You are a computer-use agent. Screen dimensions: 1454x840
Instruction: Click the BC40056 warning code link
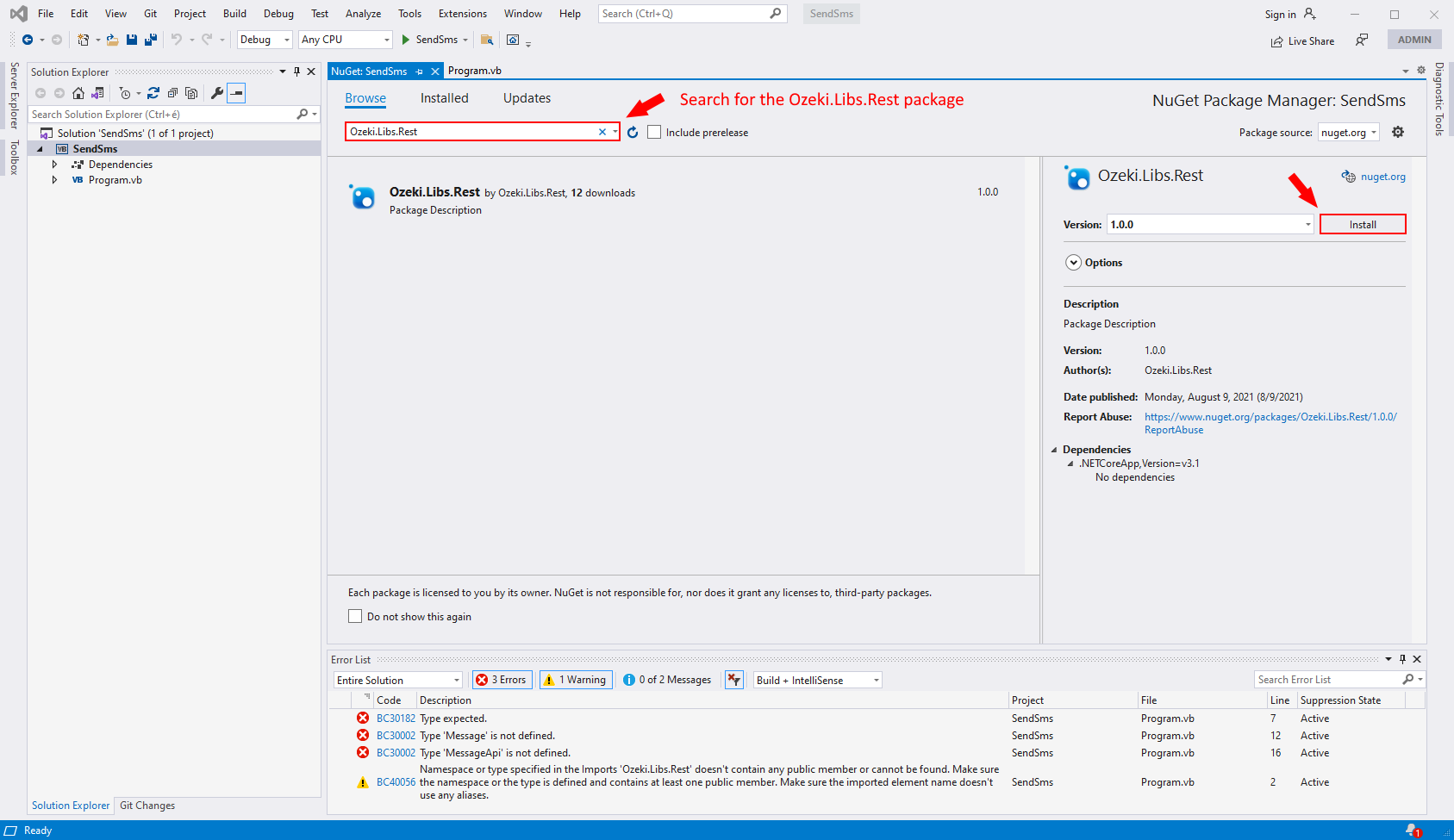pyautogui.click(x=396, y=782)
